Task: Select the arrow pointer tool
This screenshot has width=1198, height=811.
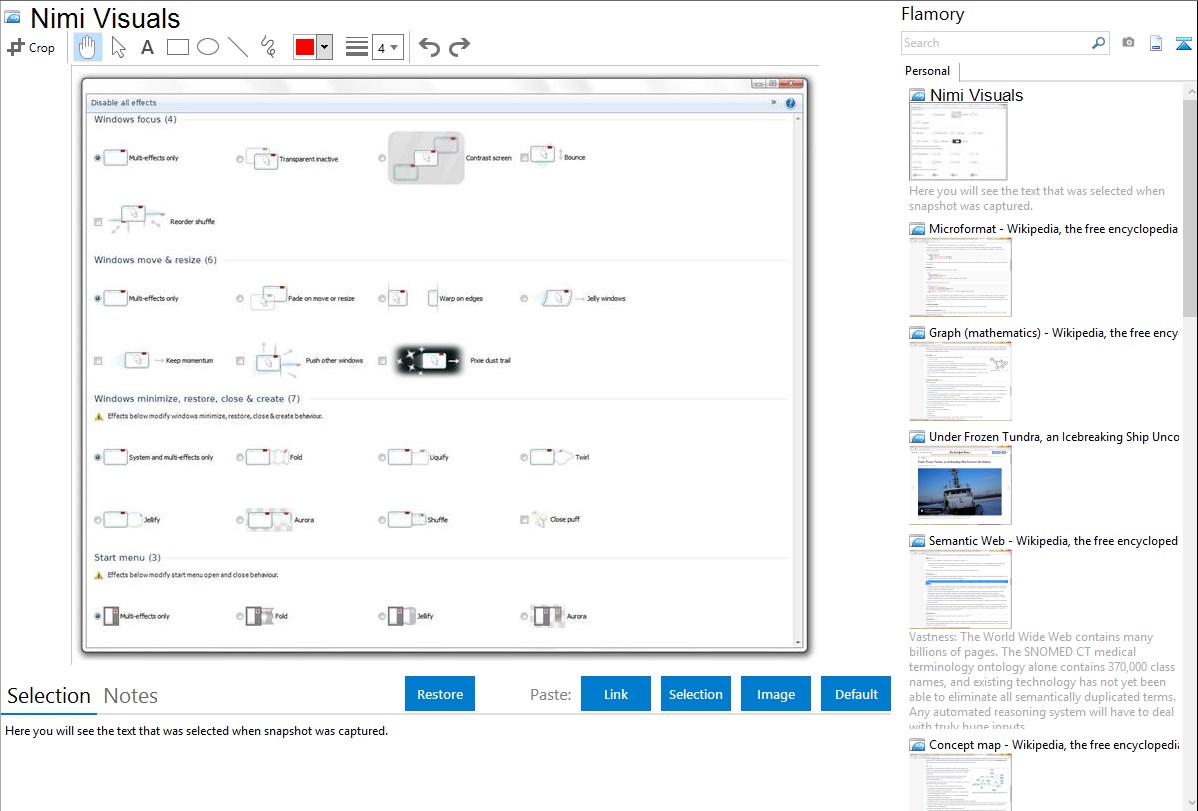Action: (118, 47)
